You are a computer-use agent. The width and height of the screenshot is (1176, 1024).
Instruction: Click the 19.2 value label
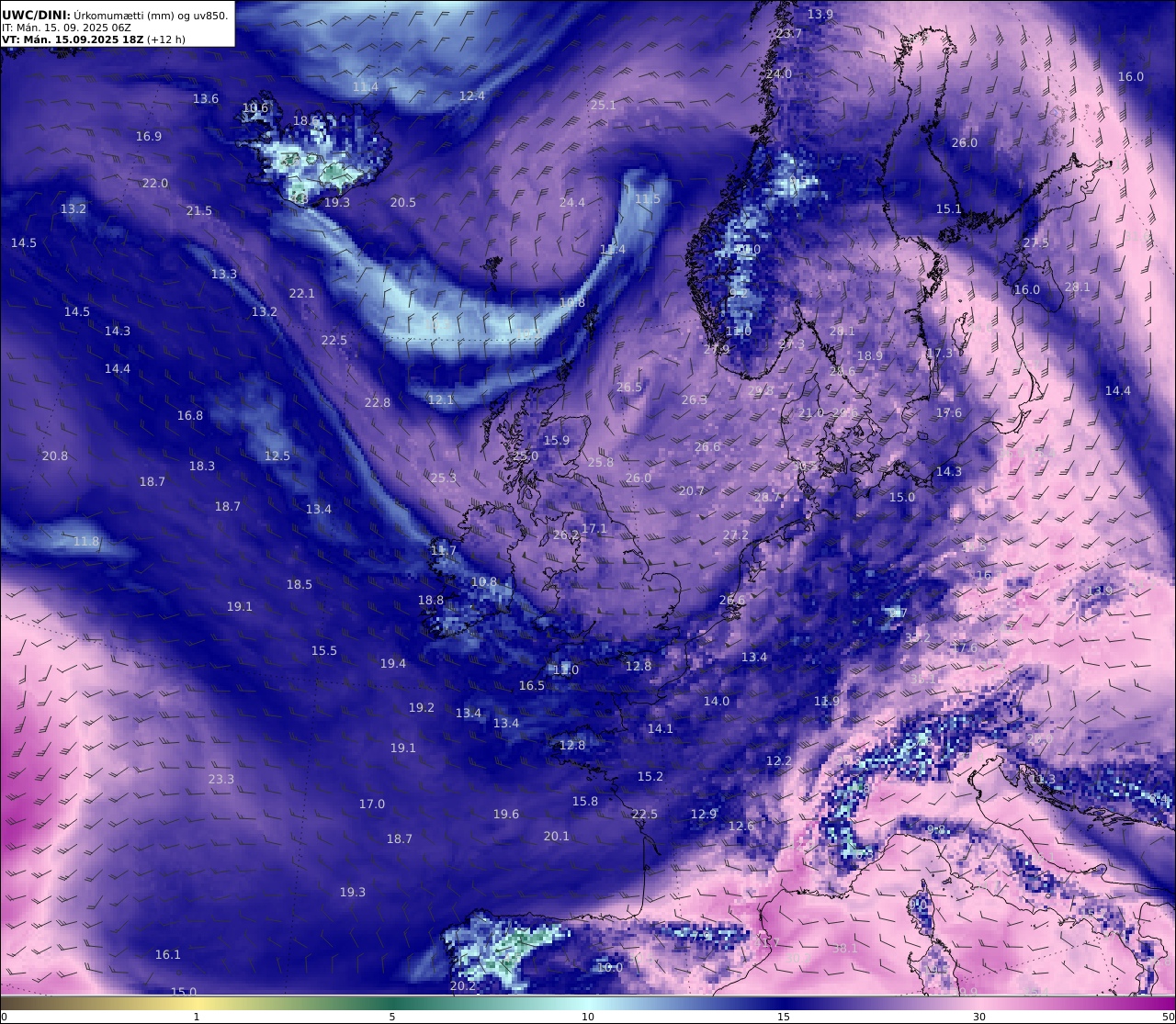pos(422,707)
